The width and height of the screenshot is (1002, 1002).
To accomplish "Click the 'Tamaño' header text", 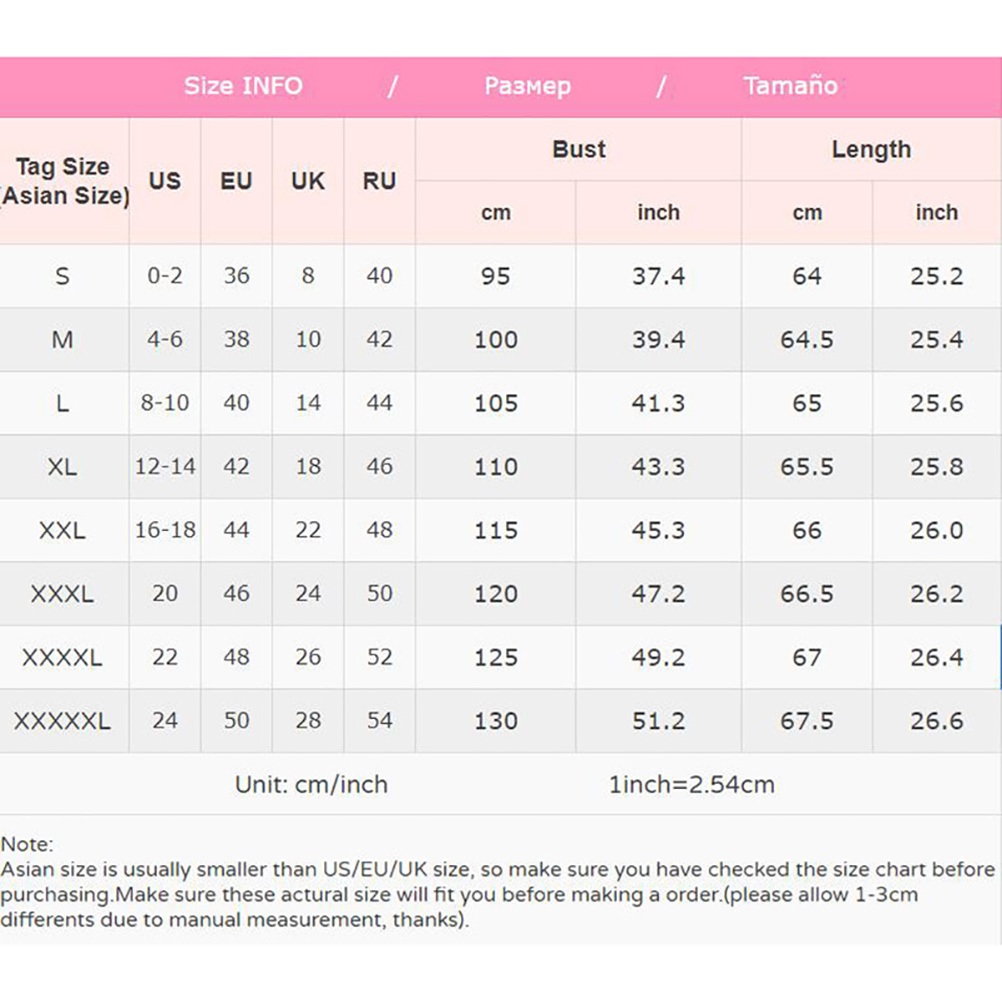I will pos(790,86).
